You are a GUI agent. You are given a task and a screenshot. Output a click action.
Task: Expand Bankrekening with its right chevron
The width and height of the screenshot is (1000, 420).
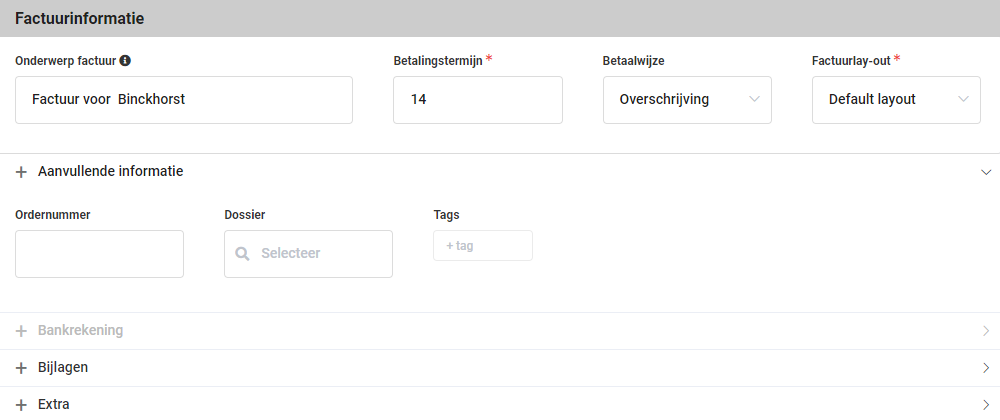987,331
